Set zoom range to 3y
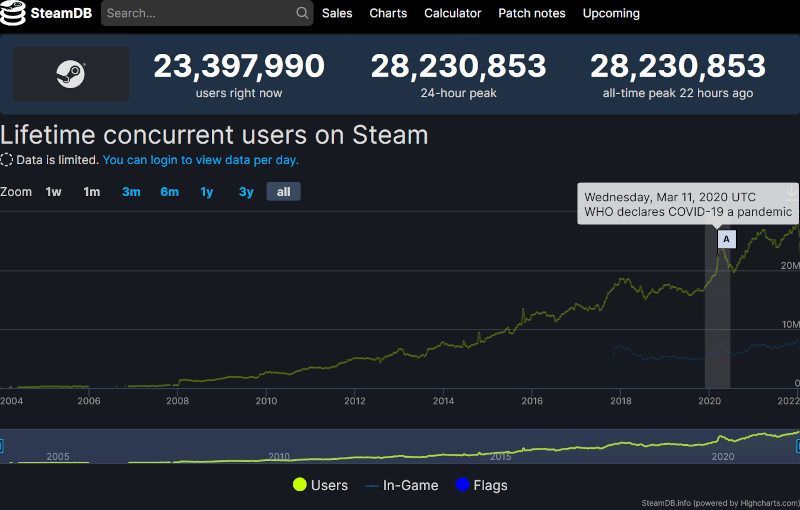 tap(246, 192)
